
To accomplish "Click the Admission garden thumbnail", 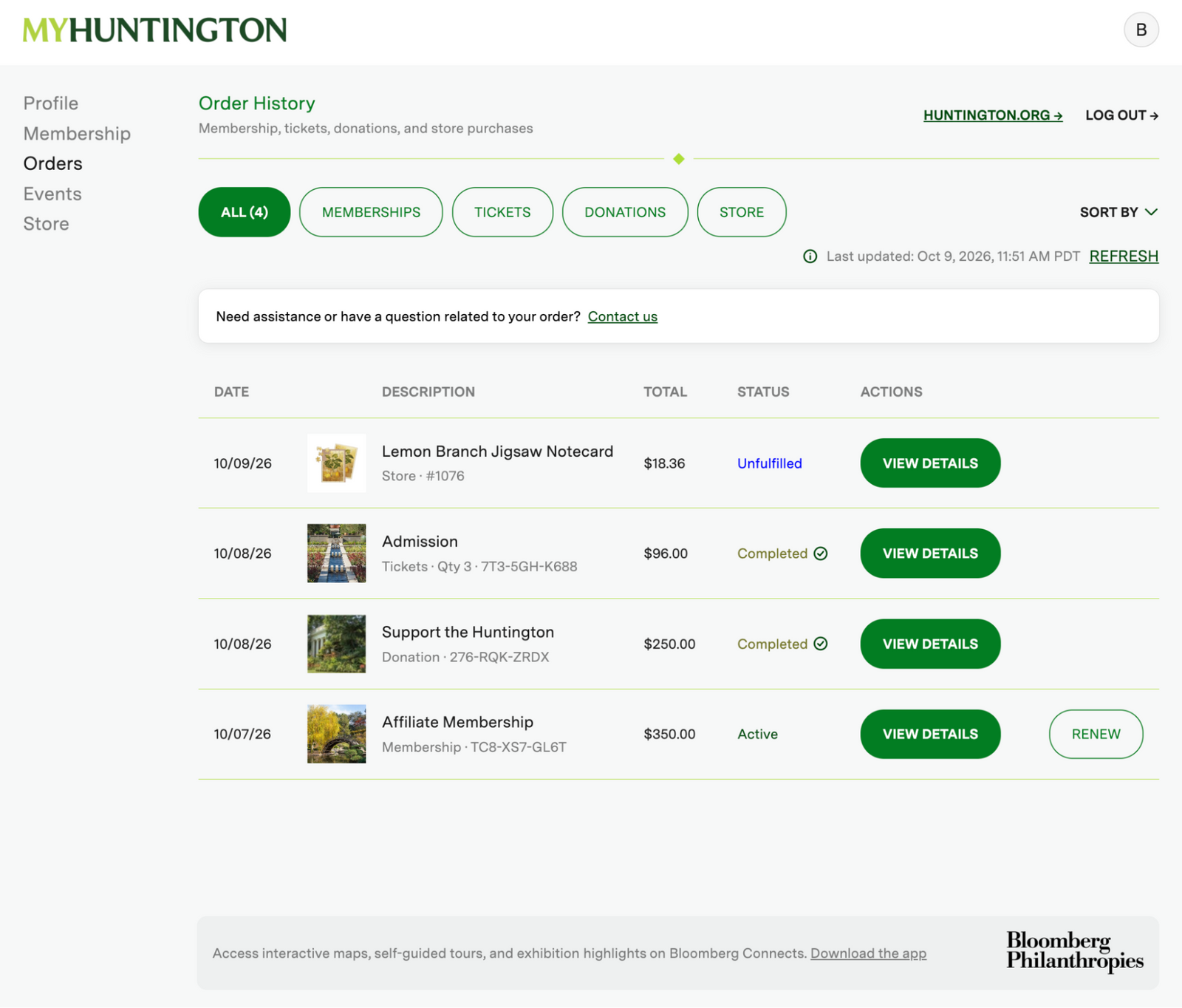I will tap(336, 554).
